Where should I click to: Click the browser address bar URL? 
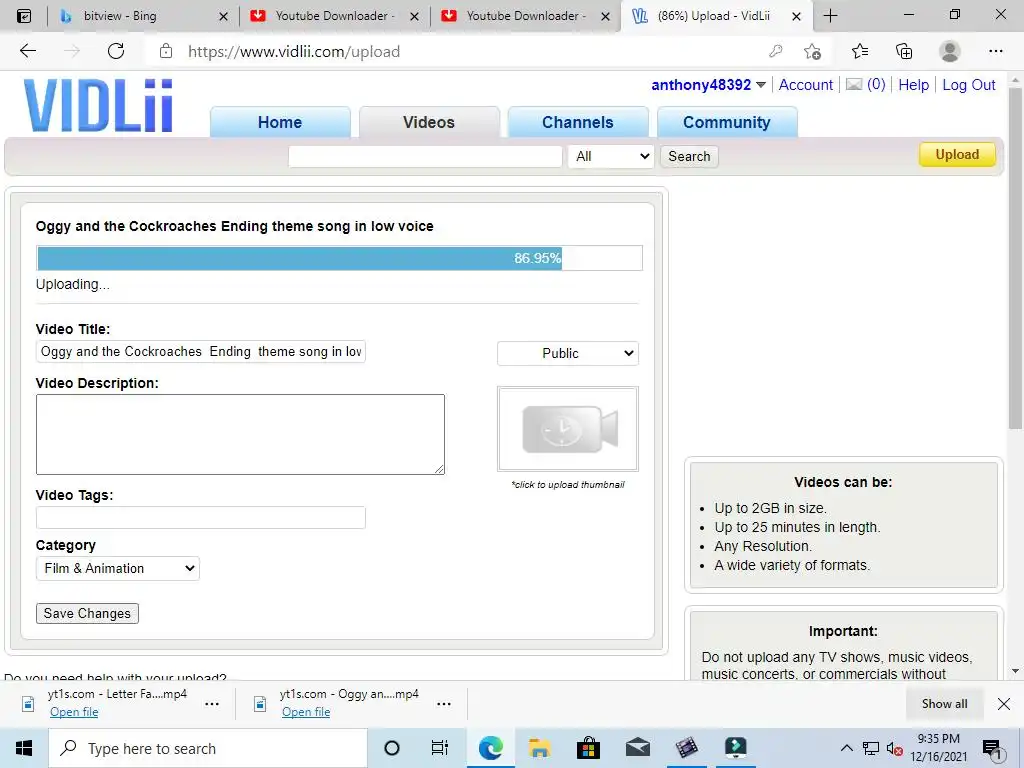click(294, 52)
